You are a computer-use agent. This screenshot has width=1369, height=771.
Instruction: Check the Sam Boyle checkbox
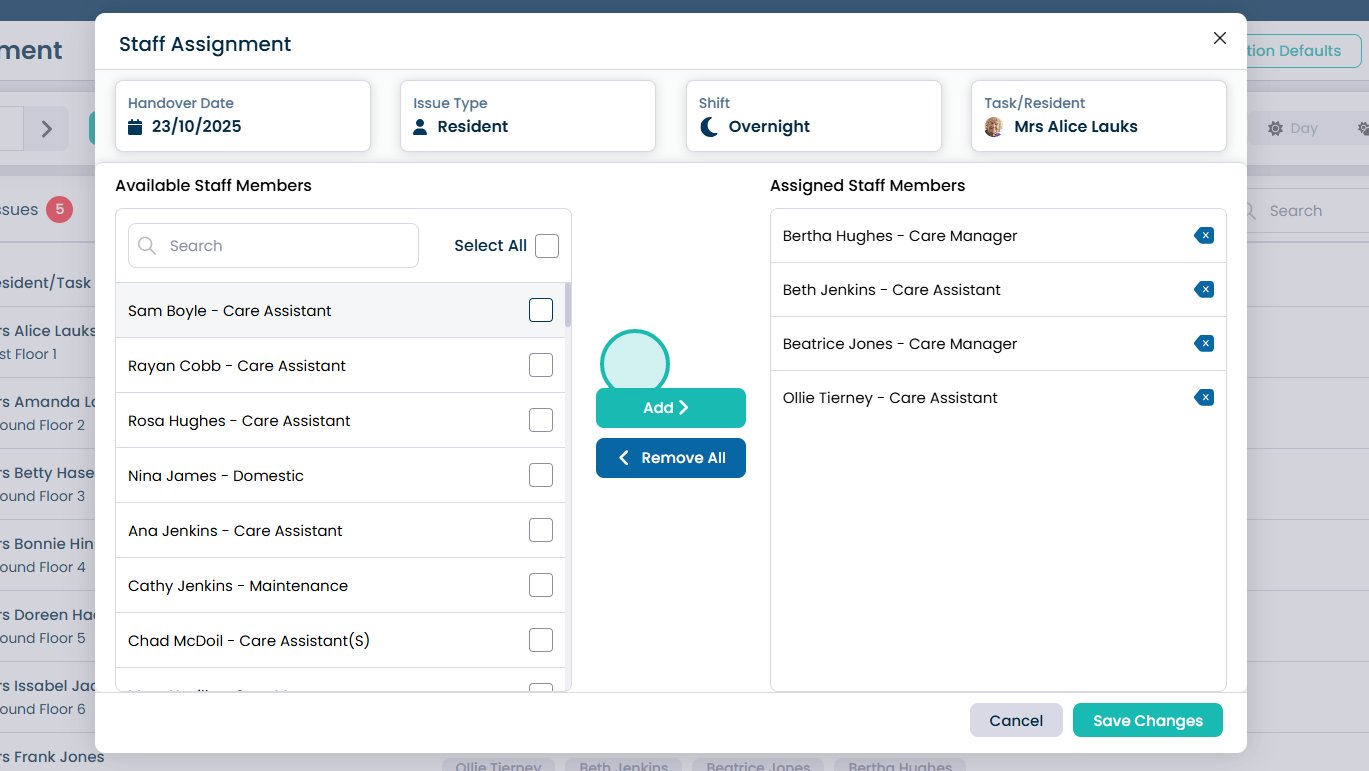point(541,311)
